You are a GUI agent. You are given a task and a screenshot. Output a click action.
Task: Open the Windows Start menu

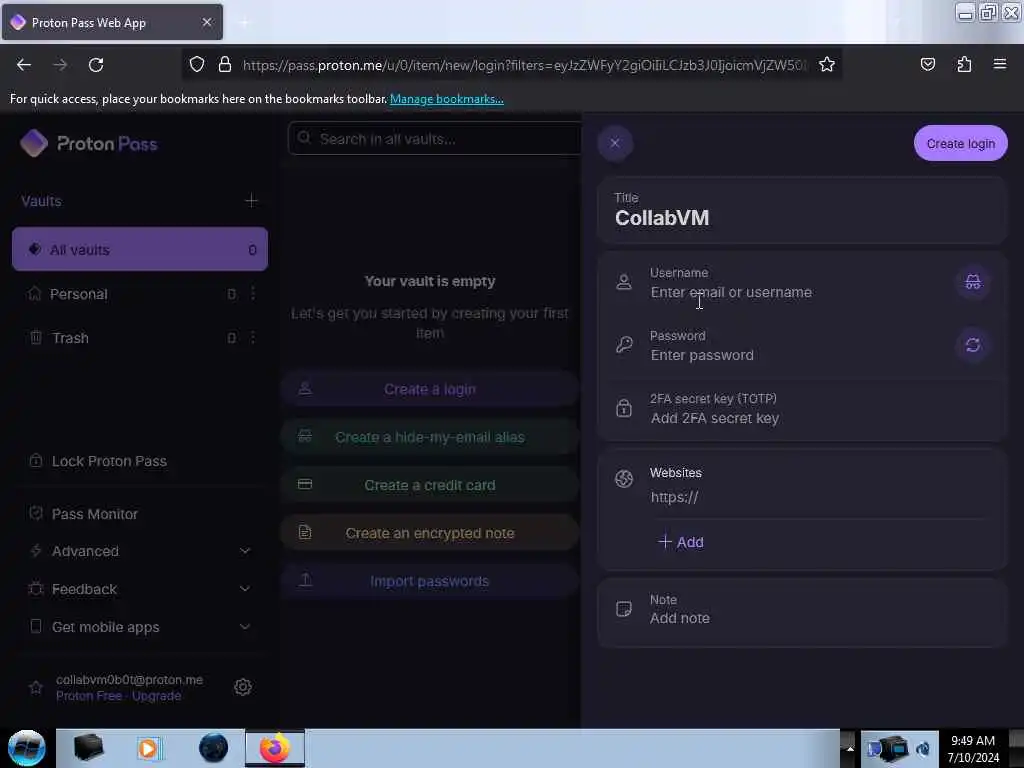coord(26,748)
